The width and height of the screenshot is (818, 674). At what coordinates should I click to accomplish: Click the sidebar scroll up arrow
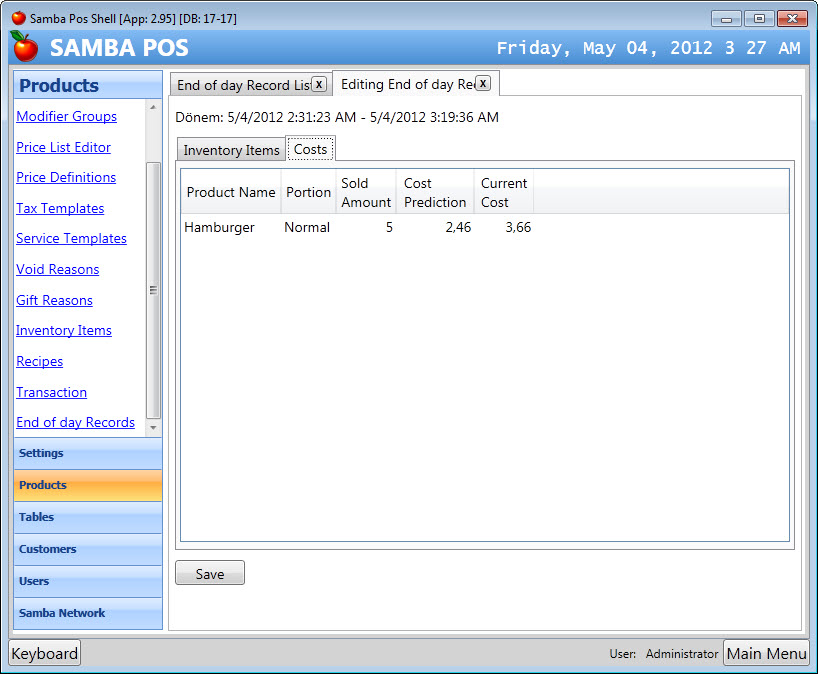click(153, 107)
